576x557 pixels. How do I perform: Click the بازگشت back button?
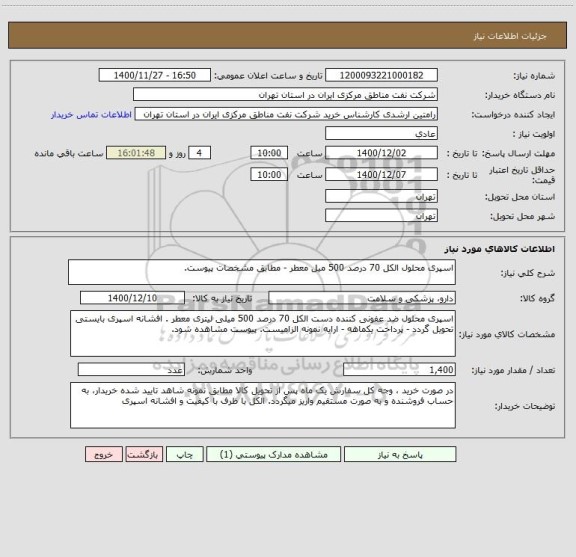(x=144, y=454)
